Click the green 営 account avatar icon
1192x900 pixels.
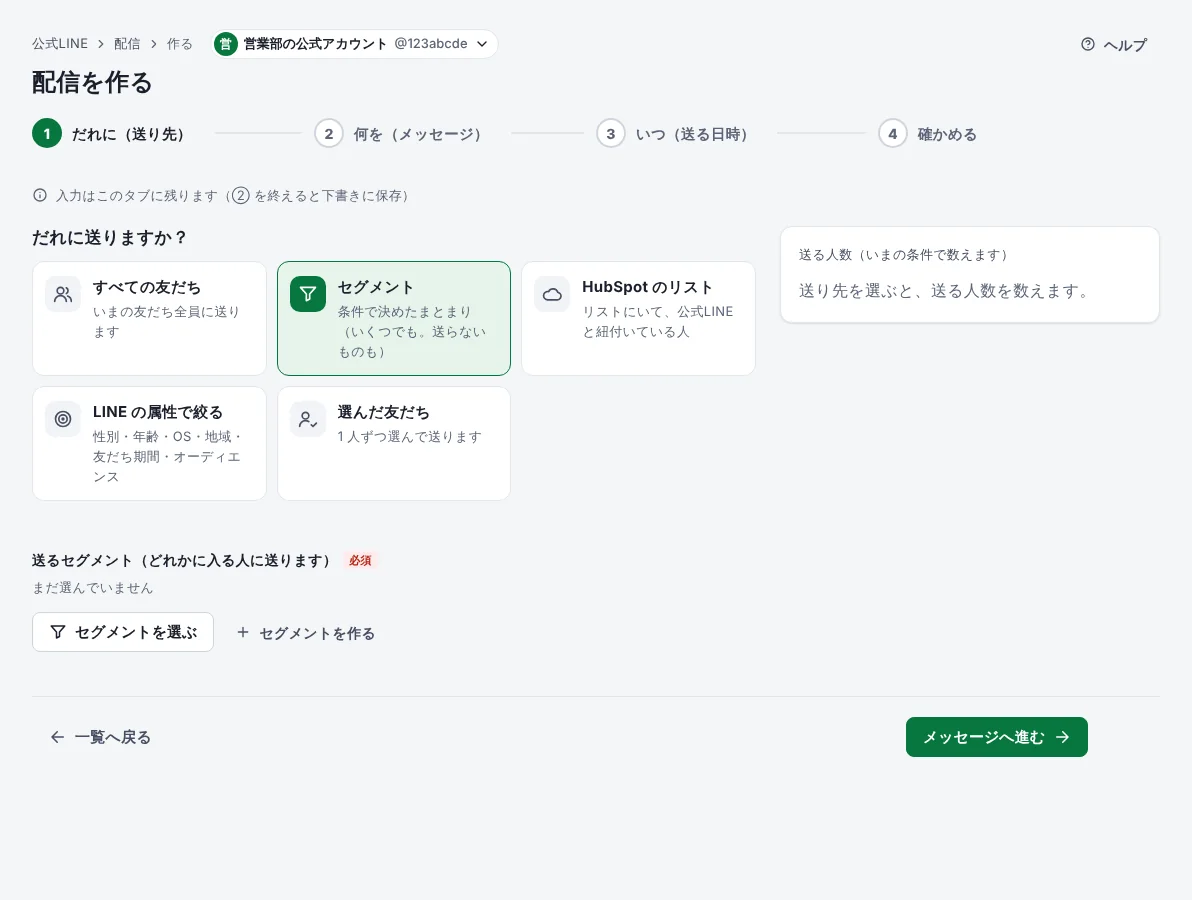tap(225, 44)
